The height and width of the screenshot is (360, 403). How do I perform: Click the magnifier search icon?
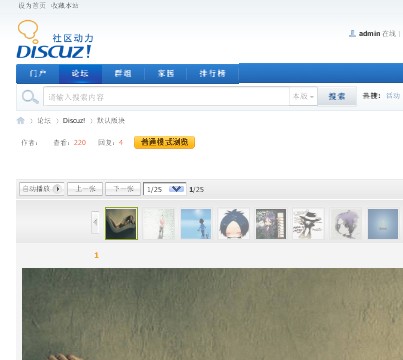pos(30,97)
